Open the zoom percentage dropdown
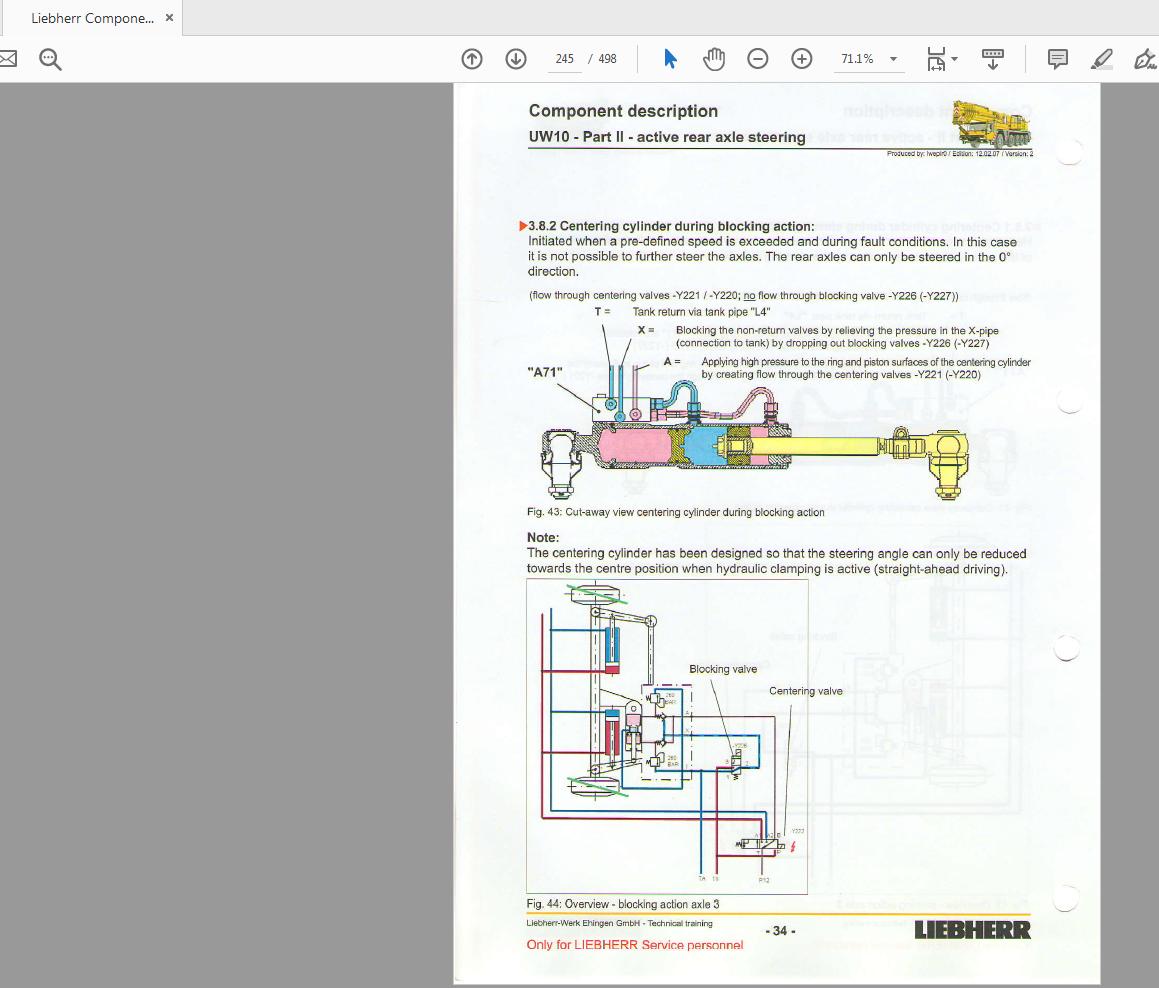Screen dimensions: 1159x988 893,59
